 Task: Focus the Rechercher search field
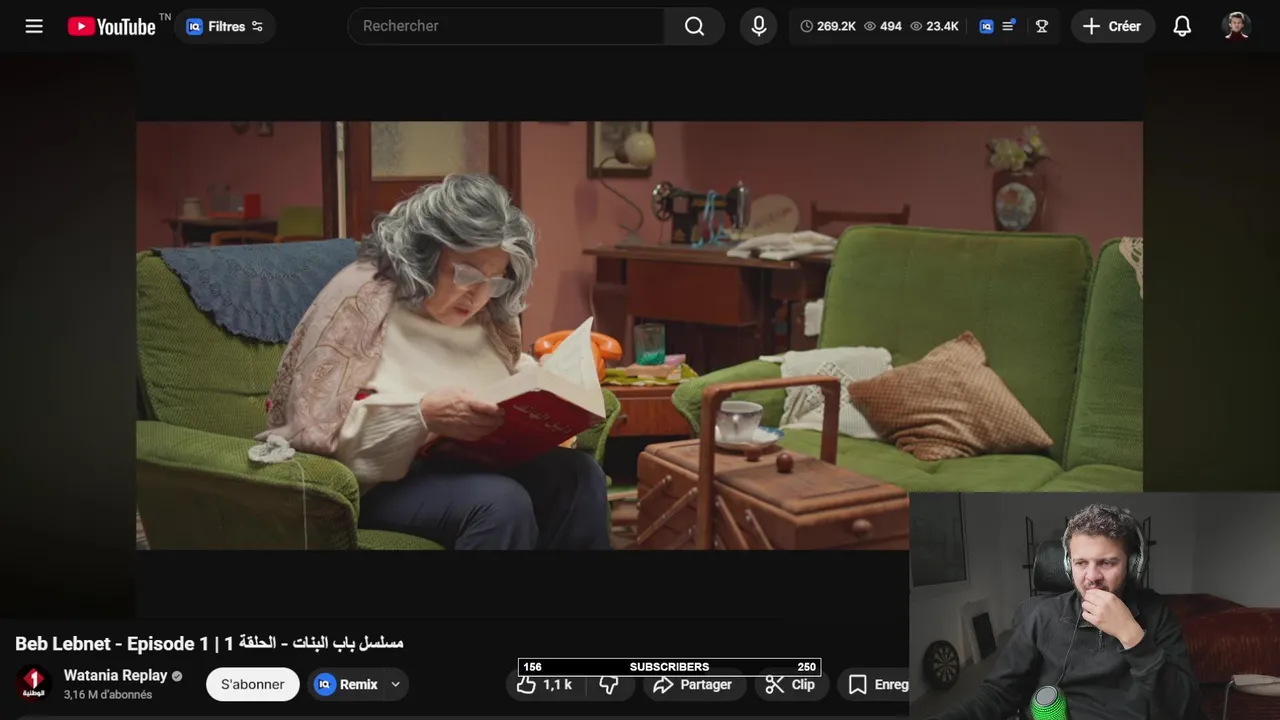coord(506,26)
